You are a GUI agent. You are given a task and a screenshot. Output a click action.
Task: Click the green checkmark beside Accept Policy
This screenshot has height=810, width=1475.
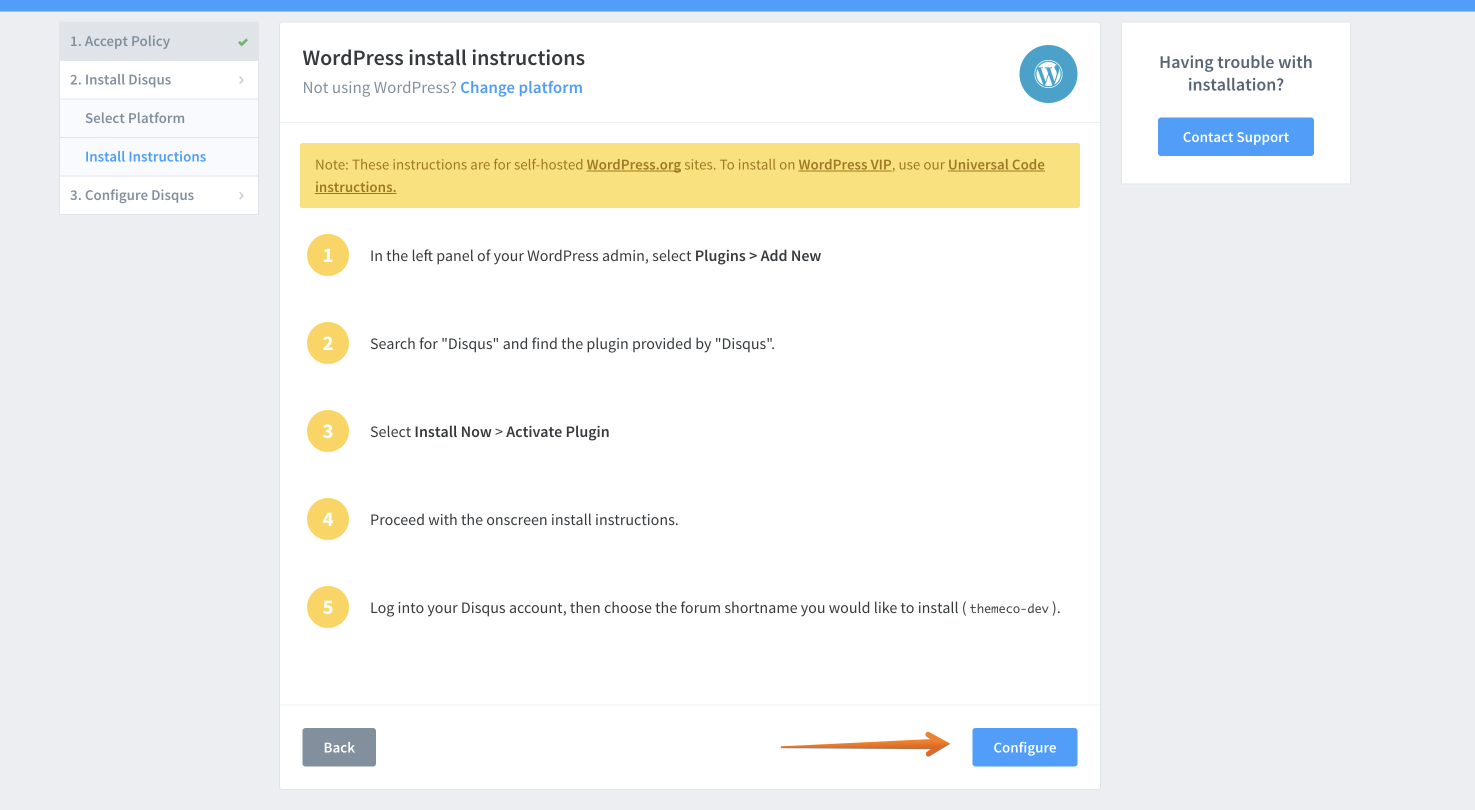point(243,42)
